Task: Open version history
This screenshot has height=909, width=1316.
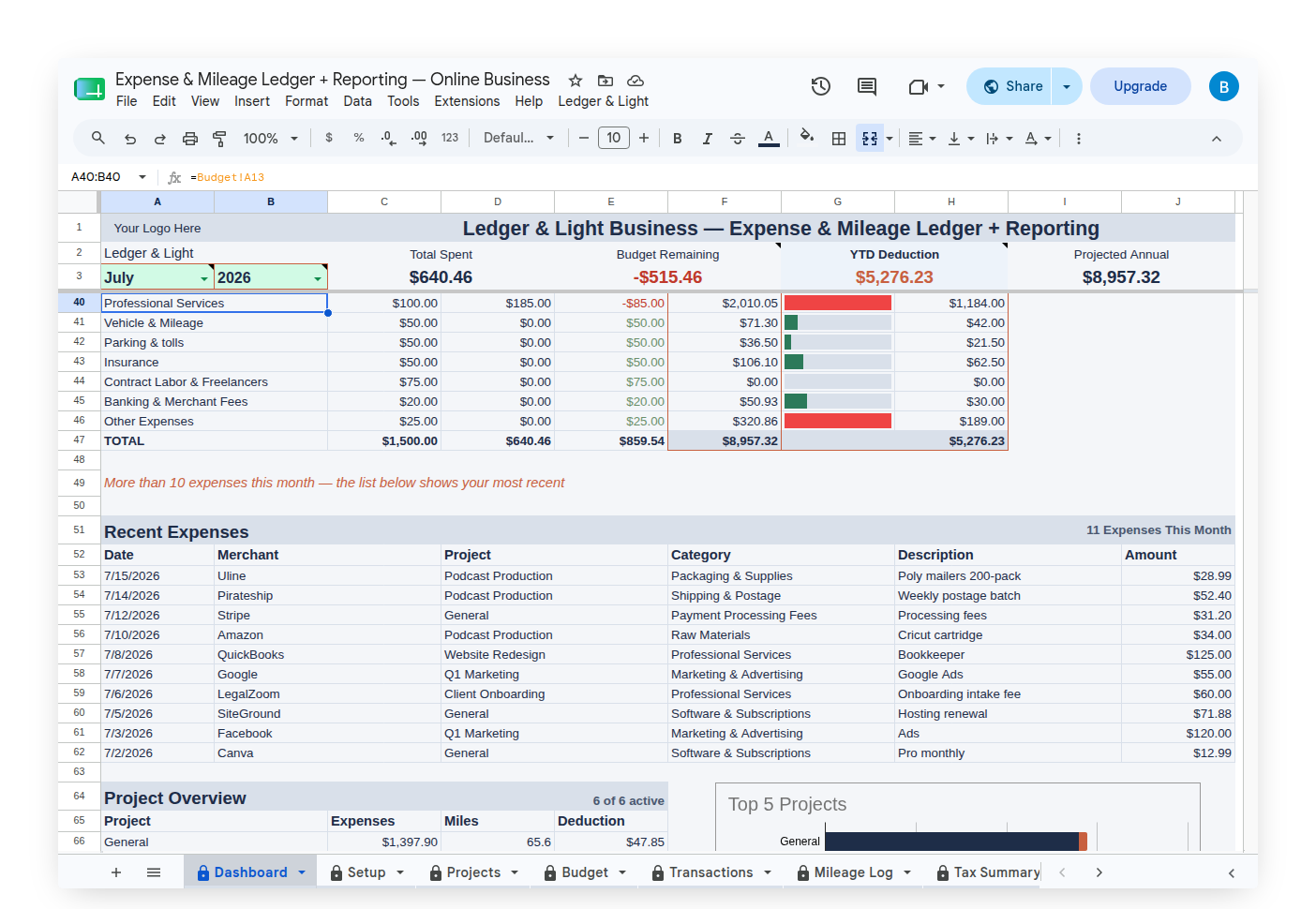Action: click(821, 86)
